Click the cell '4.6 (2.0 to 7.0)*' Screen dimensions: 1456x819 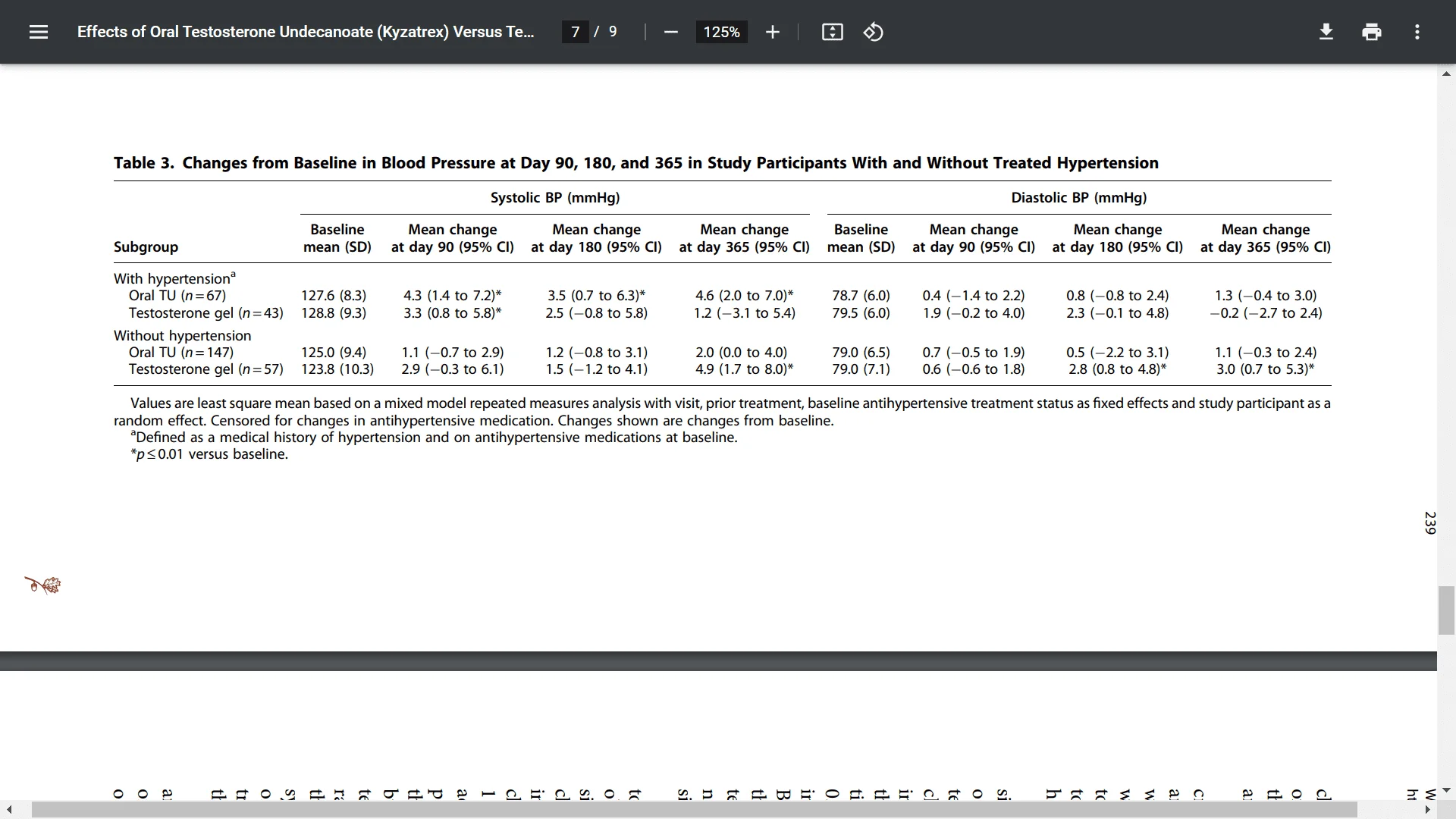[745, 296]
